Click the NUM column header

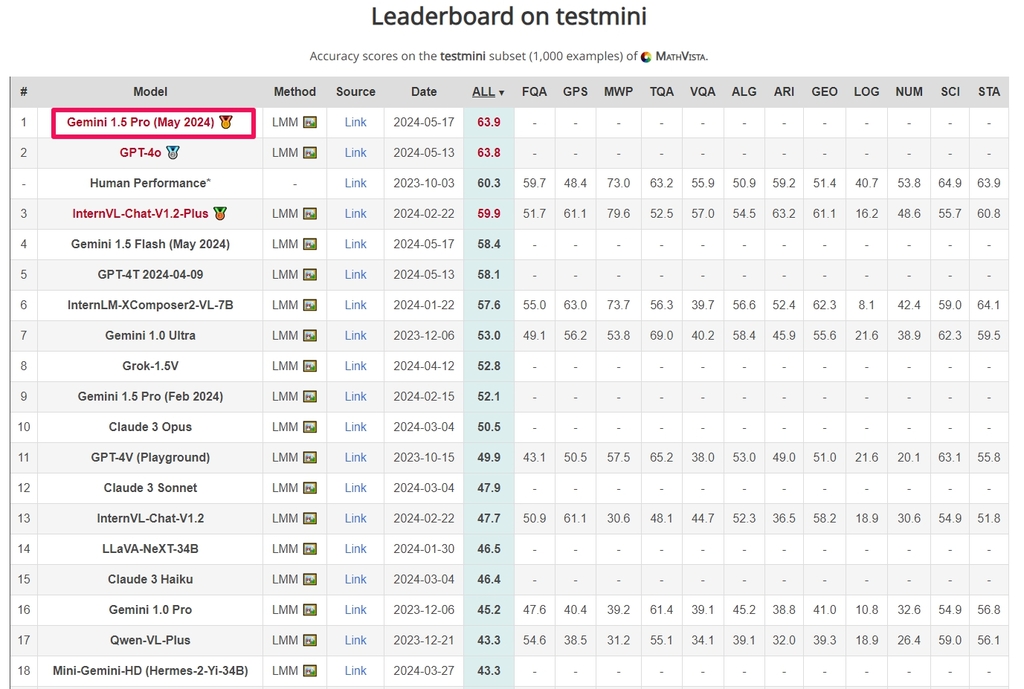click(909, 91)
